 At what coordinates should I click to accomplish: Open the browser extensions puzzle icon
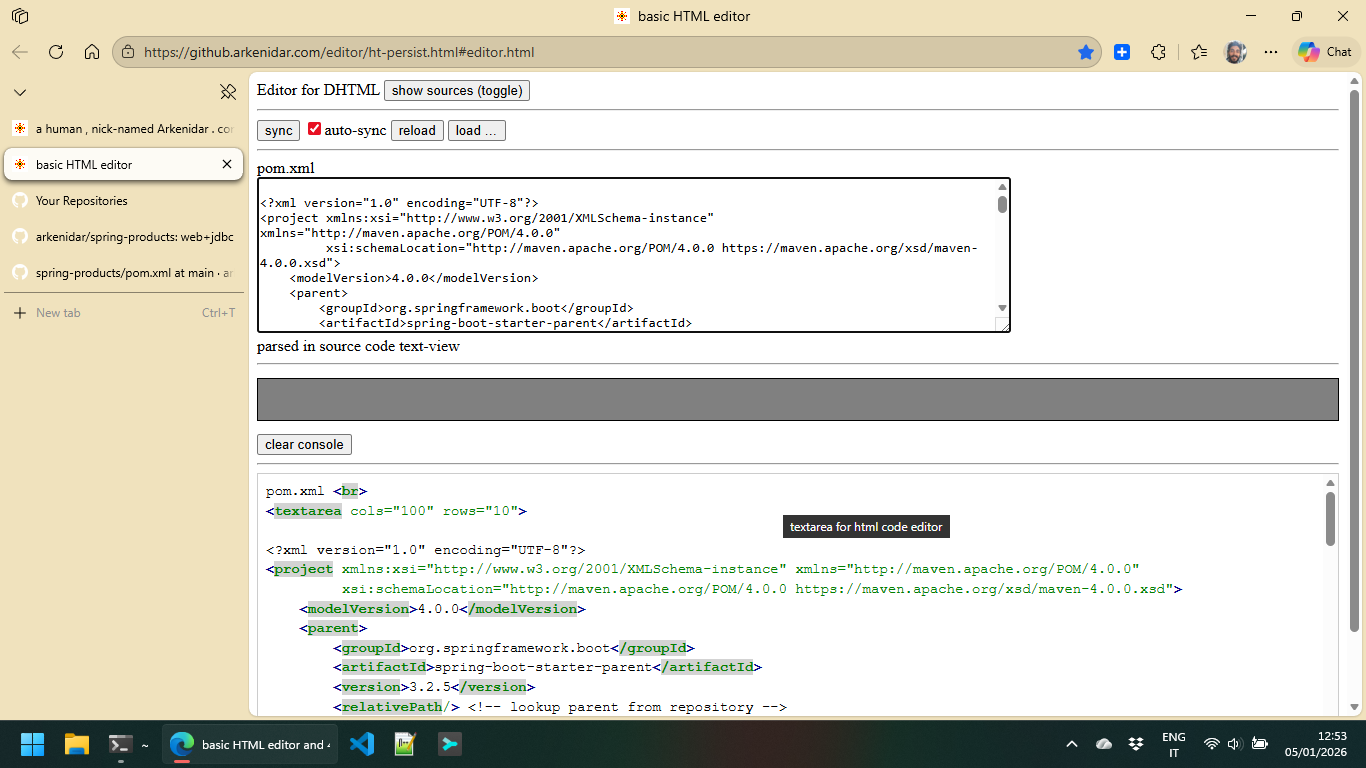click(x=1158, y=52)
